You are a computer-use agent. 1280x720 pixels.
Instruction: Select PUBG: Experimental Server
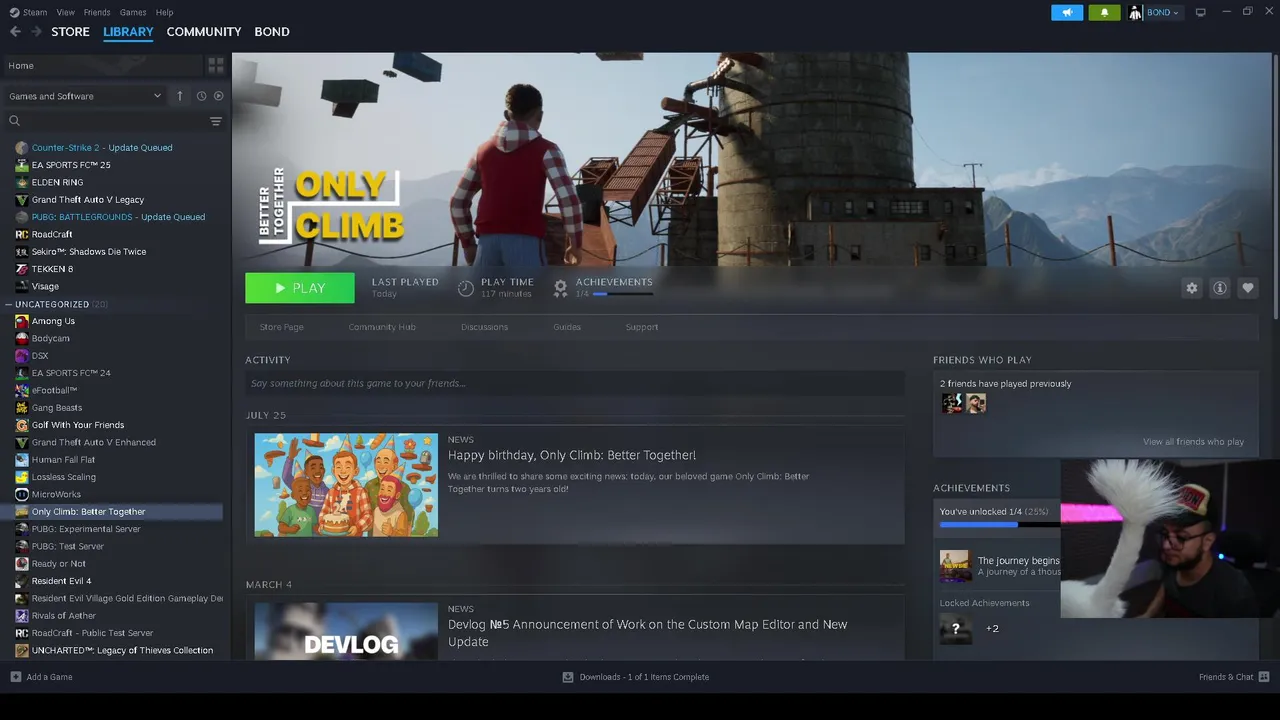pyautogui.click(x=86, y=529)
